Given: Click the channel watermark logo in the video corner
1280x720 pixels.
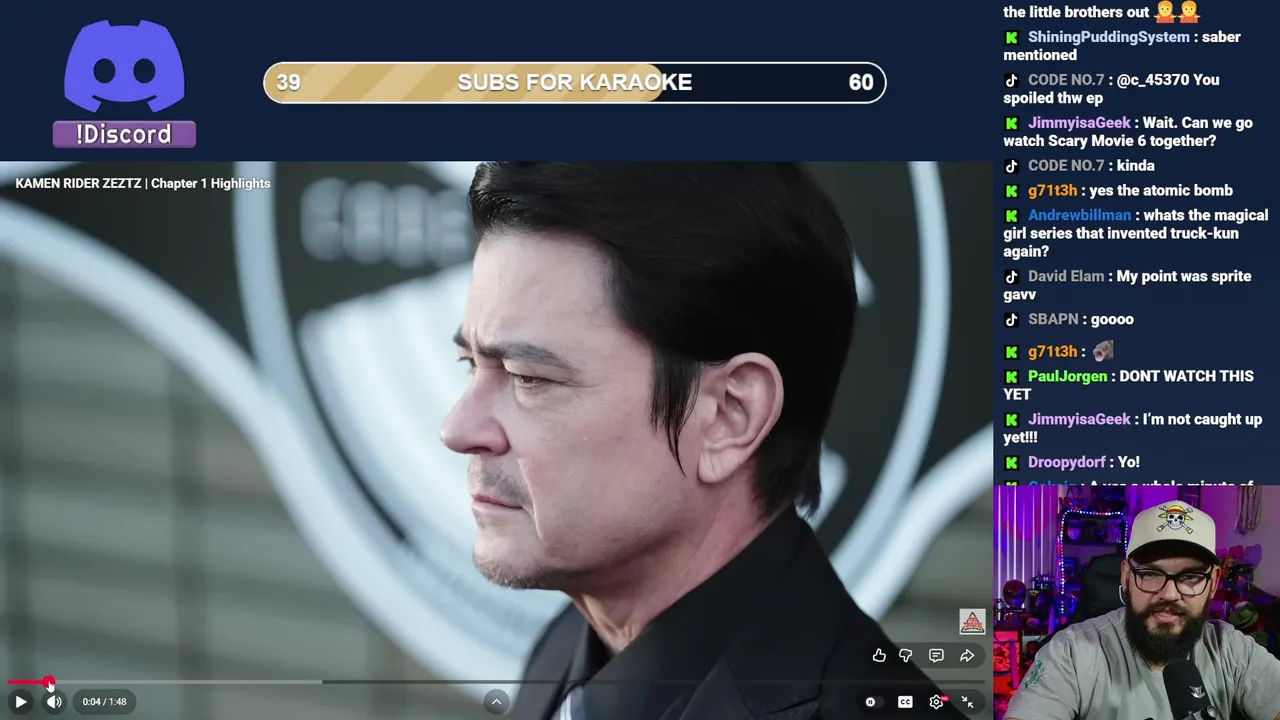Looking at the screenshot, I should pyautogui.click(x=972, y=622).
